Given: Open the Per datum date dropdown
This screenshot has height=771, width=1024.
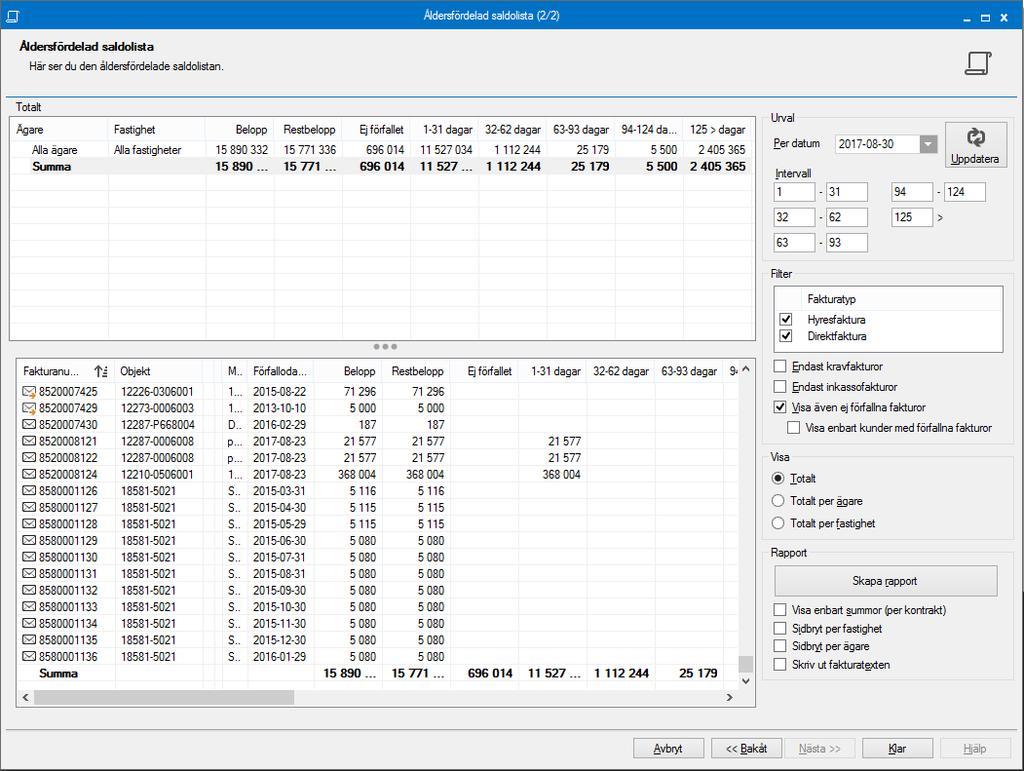Looking at the screenshot, I should 928,144.
